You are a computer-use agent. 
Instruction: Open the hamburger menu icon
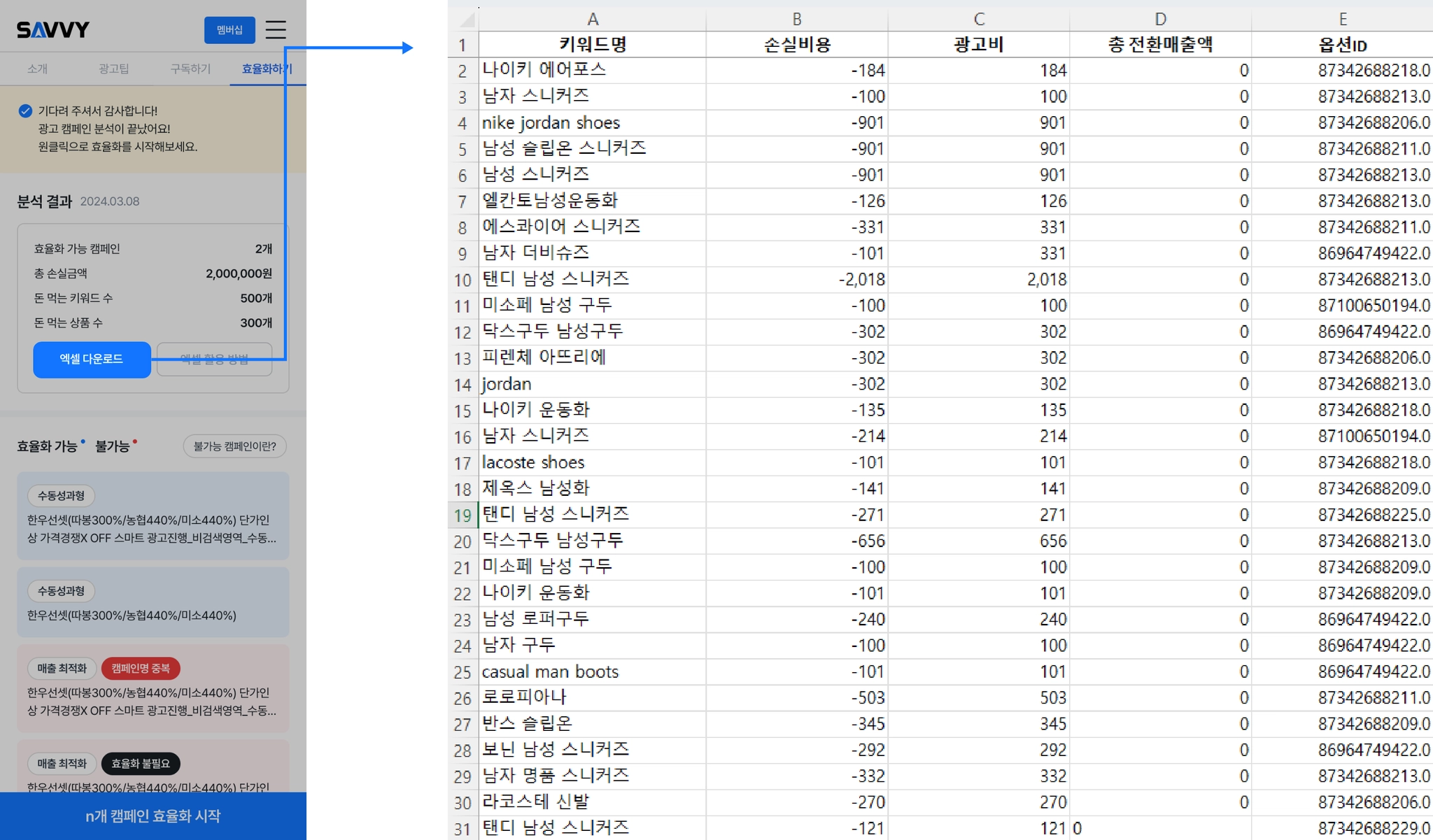pos(276,29)
